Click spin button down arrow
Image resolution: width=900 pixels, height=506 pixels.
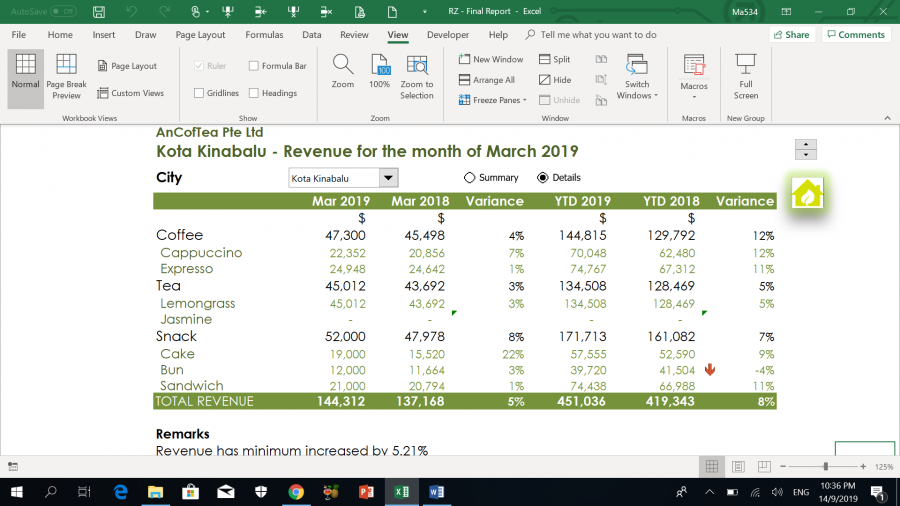pyautogui.click(x=806, y=155)
